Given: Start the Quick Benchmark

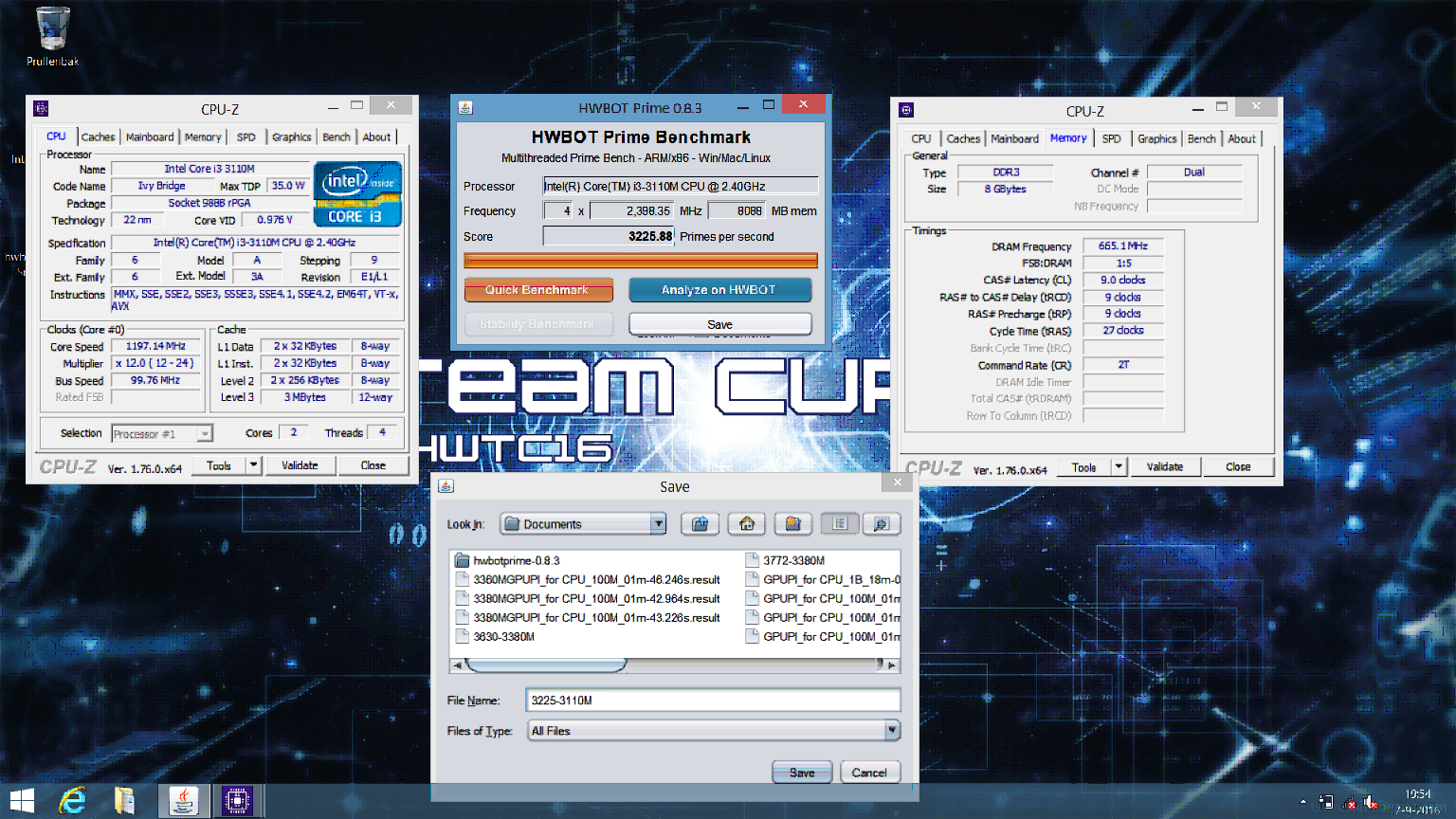Looking at the screenshot, I should [x=537, y=289].
